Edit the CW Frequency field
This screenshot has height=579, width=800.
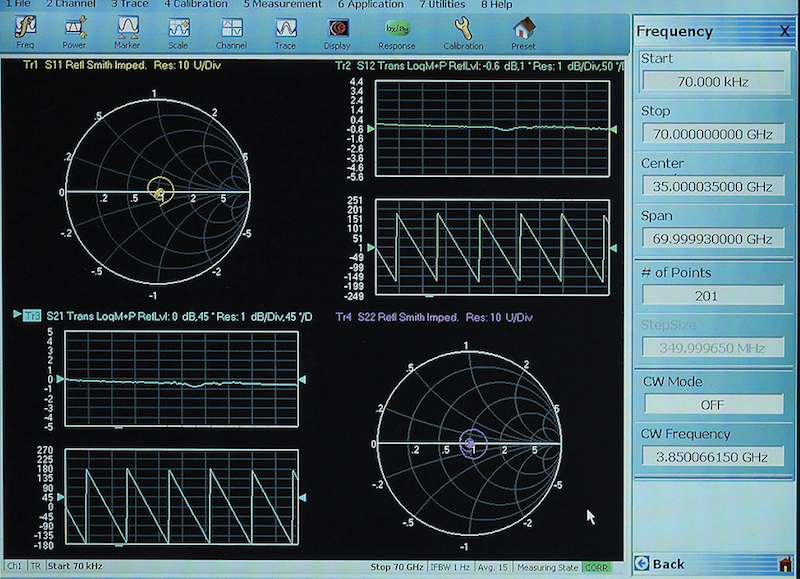click(713, 457)
